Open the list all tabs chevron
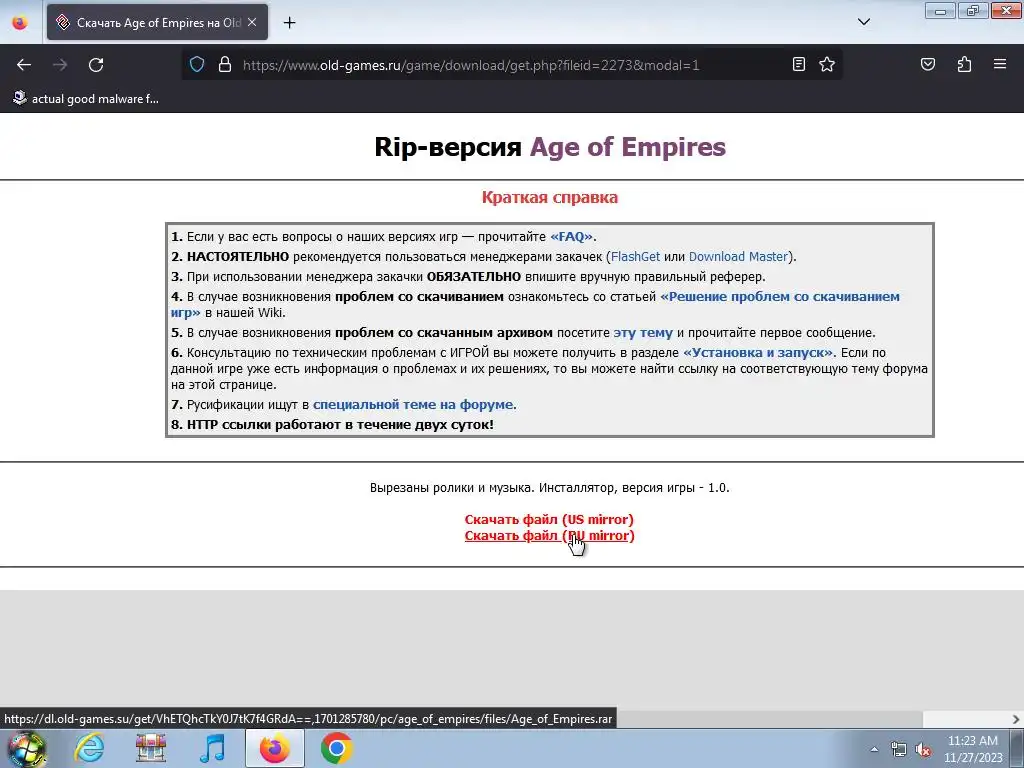The image size is (1024, 768). click(x=863, y=22)
